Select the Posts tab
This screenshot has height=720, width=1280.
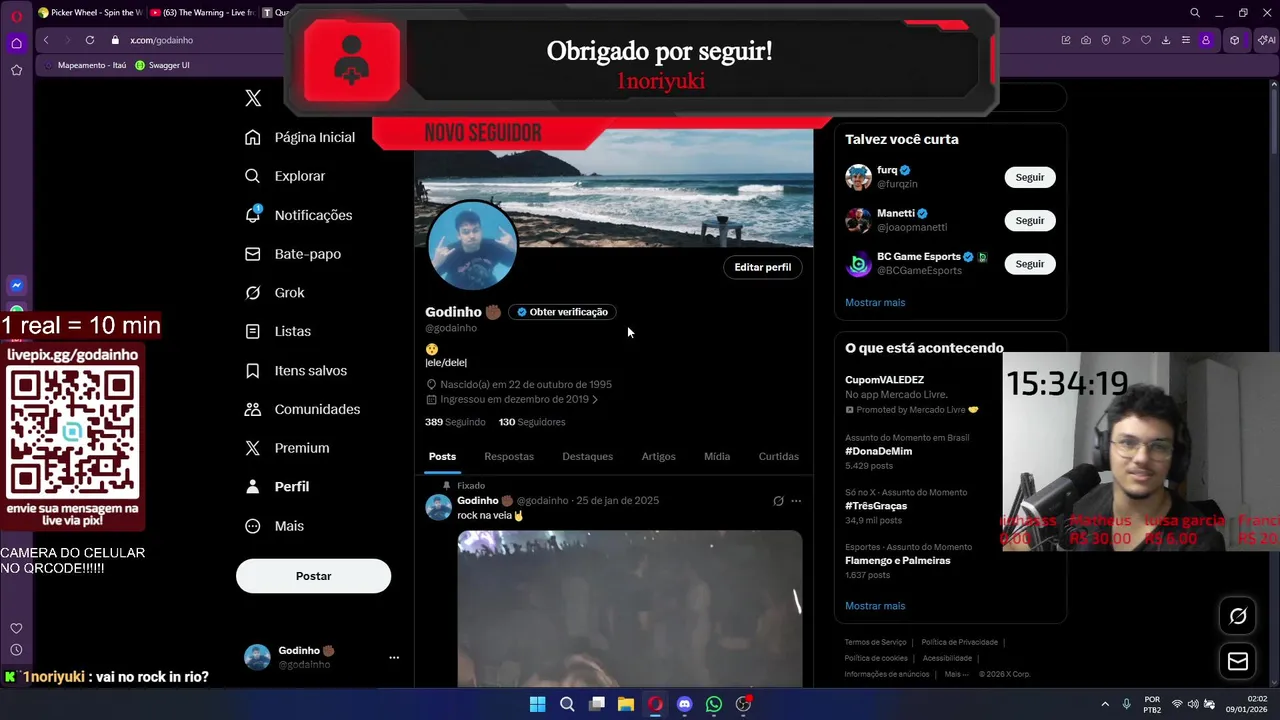[x=442, y=456]
